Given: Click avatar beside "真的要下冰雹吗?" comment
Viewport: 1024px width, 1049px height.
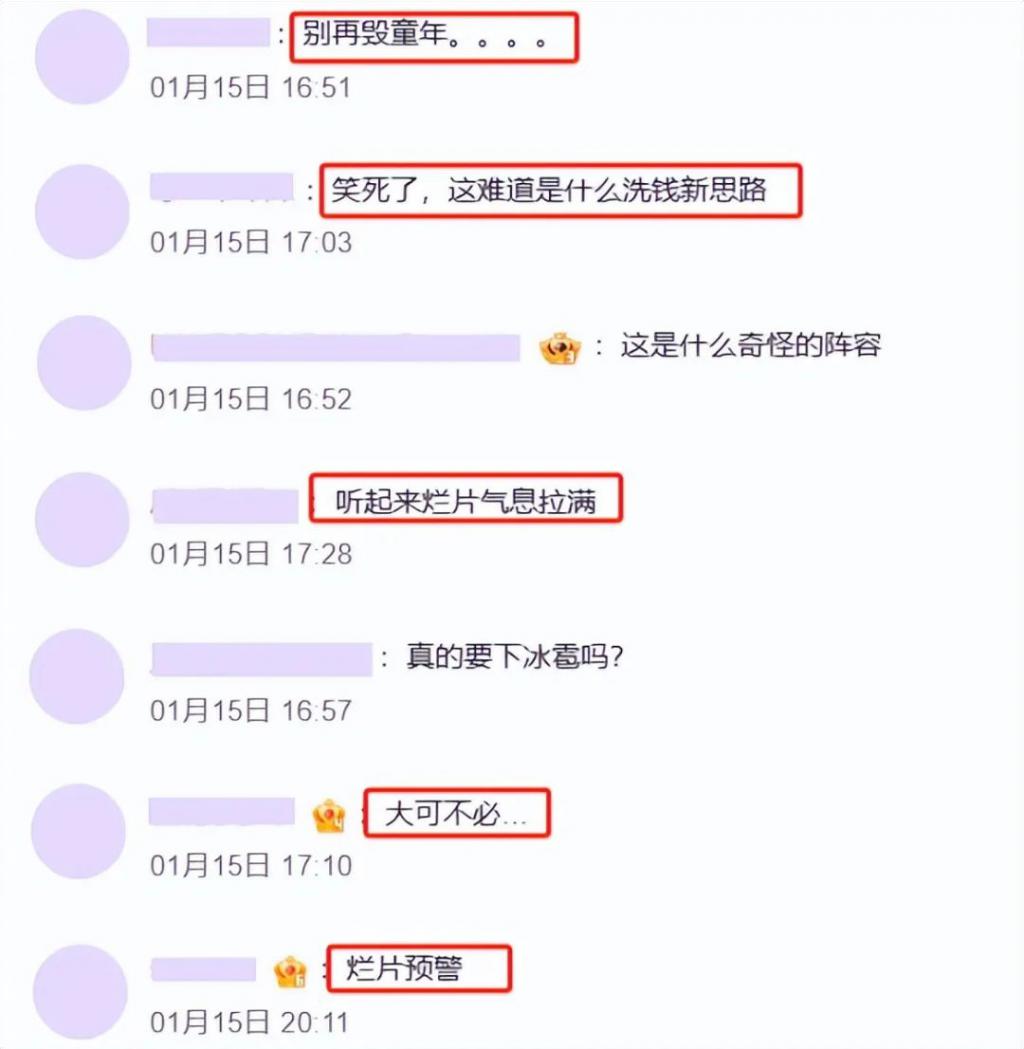Looking at the screenshot, I should pos(77,676).
